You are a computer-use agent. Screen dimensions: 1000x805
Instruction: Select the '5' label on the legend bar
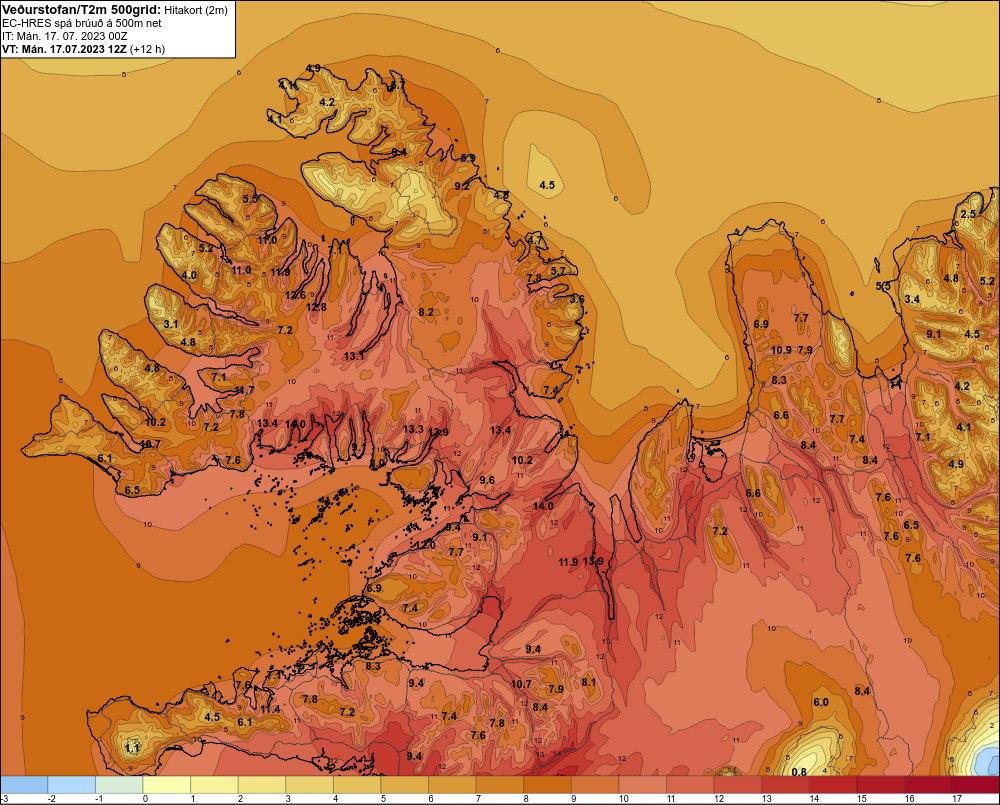pos(383,799)
